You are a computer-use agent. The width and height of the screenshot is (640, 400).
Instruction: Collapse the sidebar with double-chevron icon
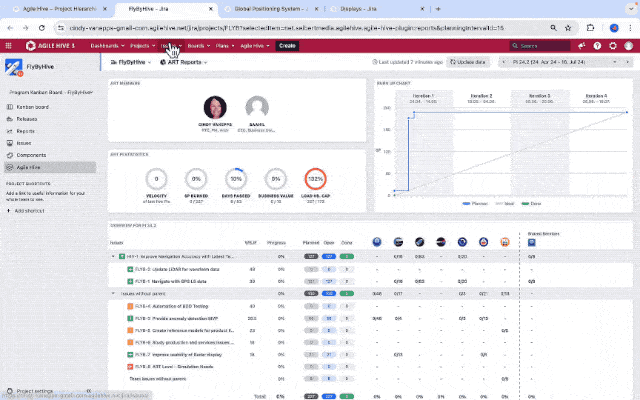click(89, 391)
